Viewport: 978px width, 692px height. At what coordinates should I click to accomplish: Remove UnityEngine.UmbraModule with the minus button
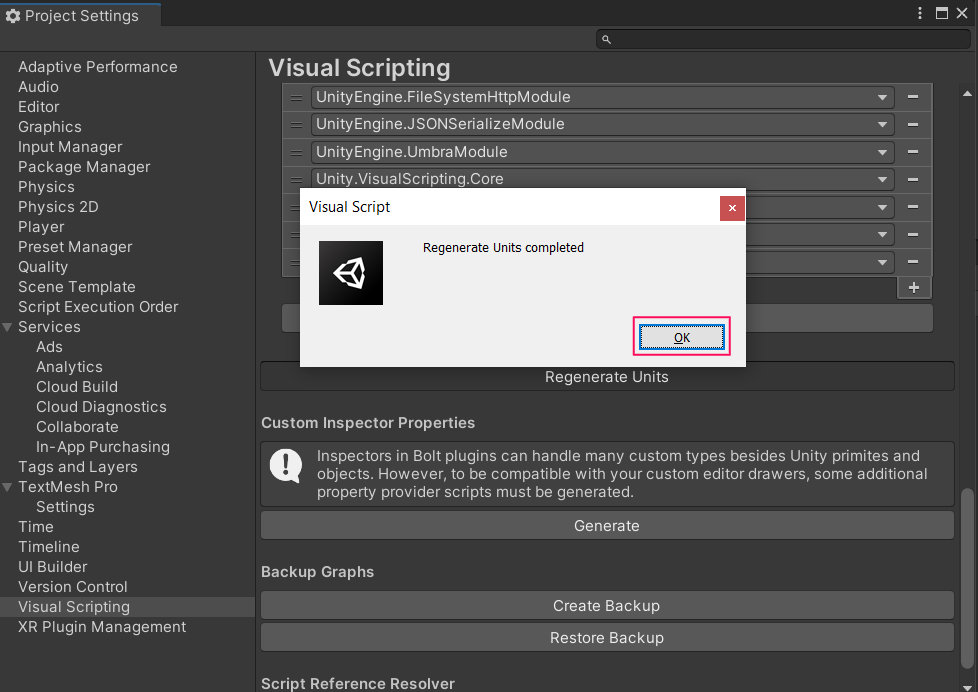(x=913, y=152)
